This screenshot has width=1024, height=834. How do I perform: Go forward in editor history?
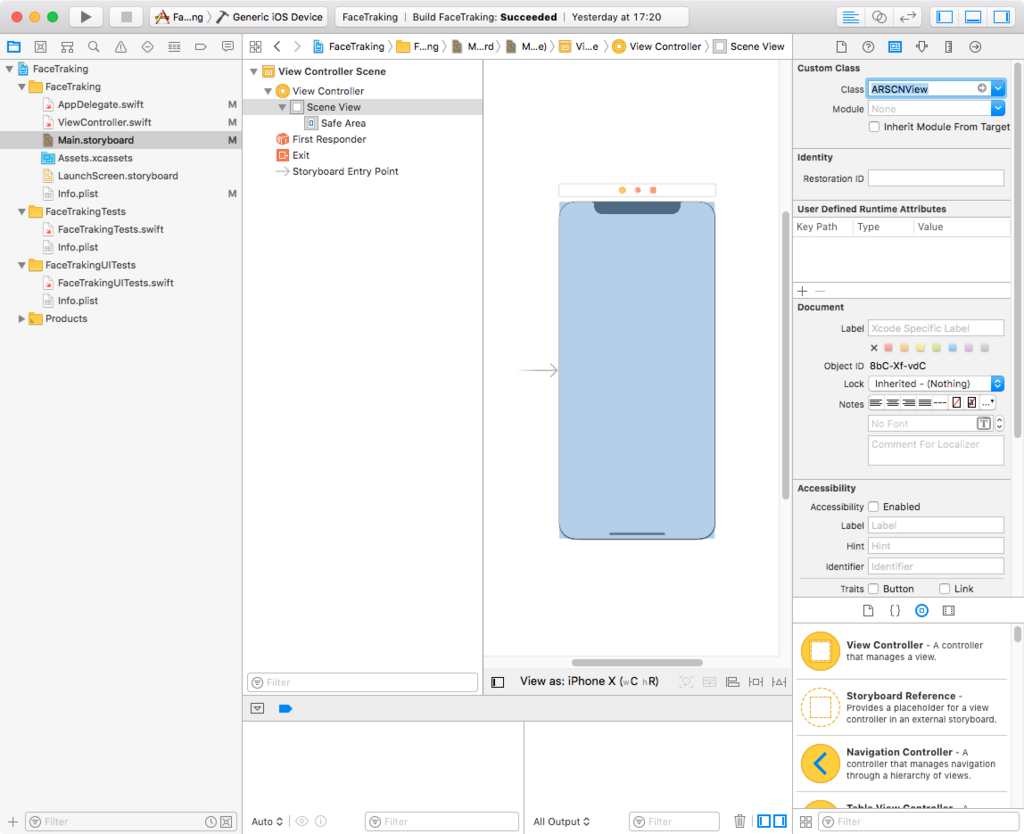click(297, 46)
